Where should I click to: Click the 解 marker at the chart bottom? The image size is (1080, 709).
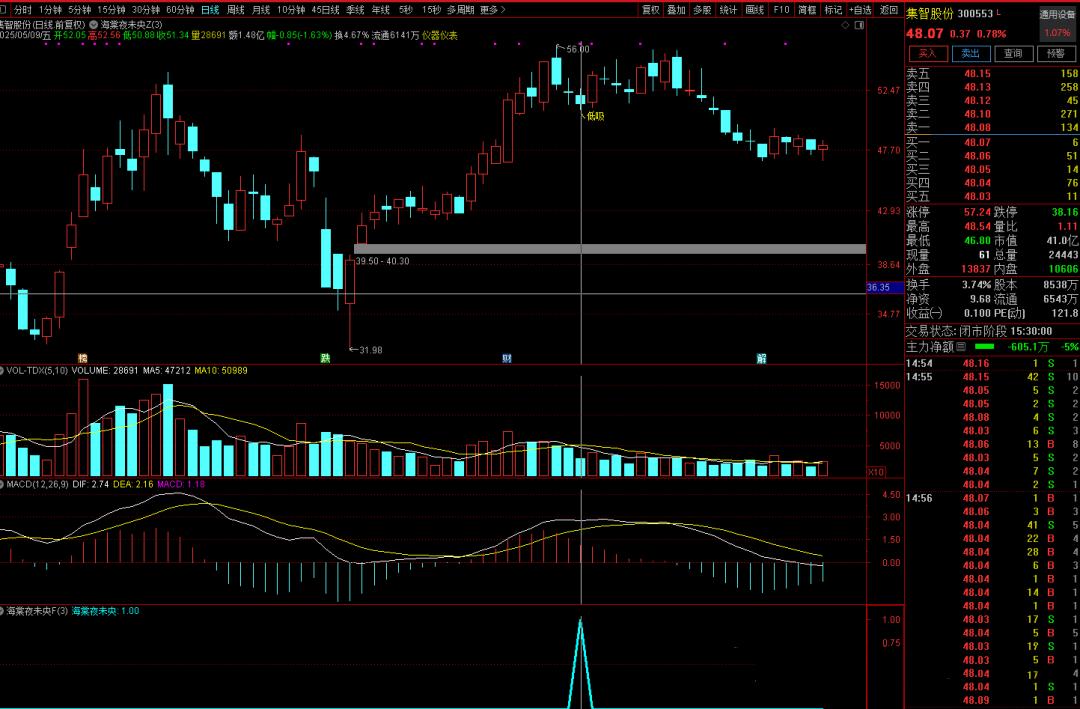click(762, 358)
